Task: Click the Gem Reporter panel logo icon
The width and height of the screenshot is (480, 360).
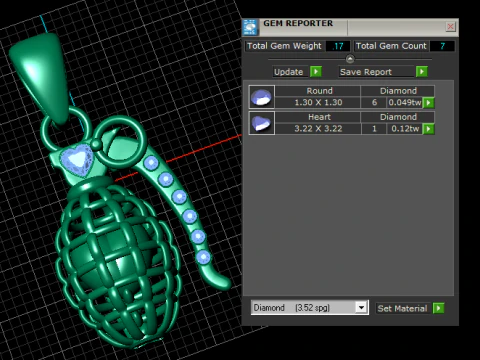Action: 250,27
